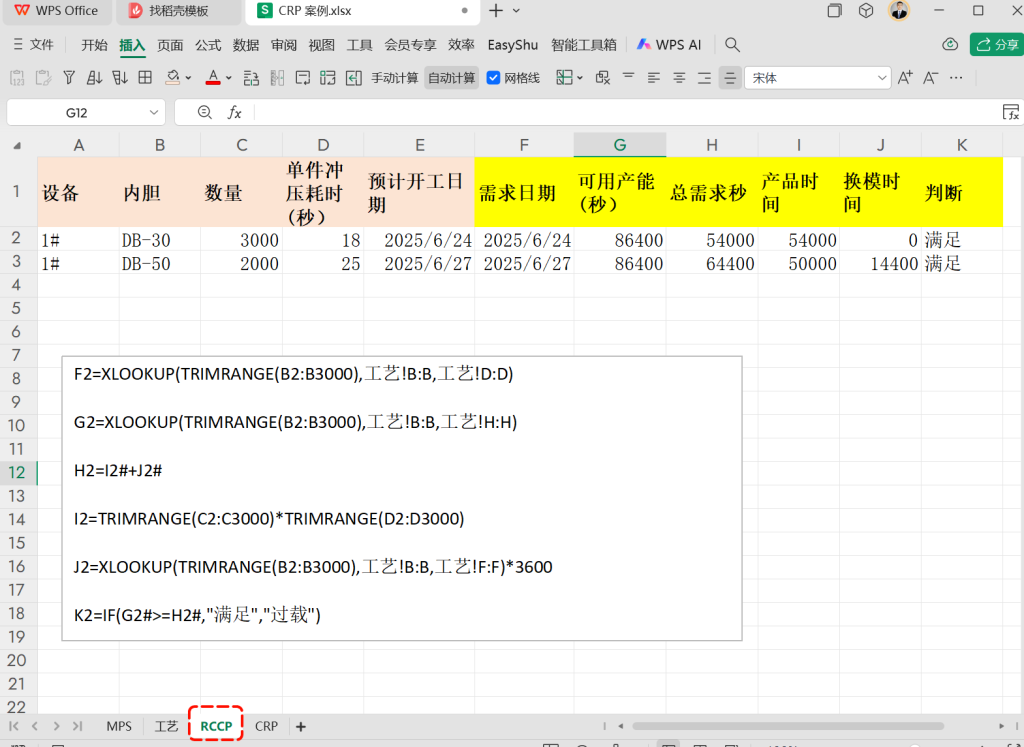Add a new sheet with plus button

[300, 726]
